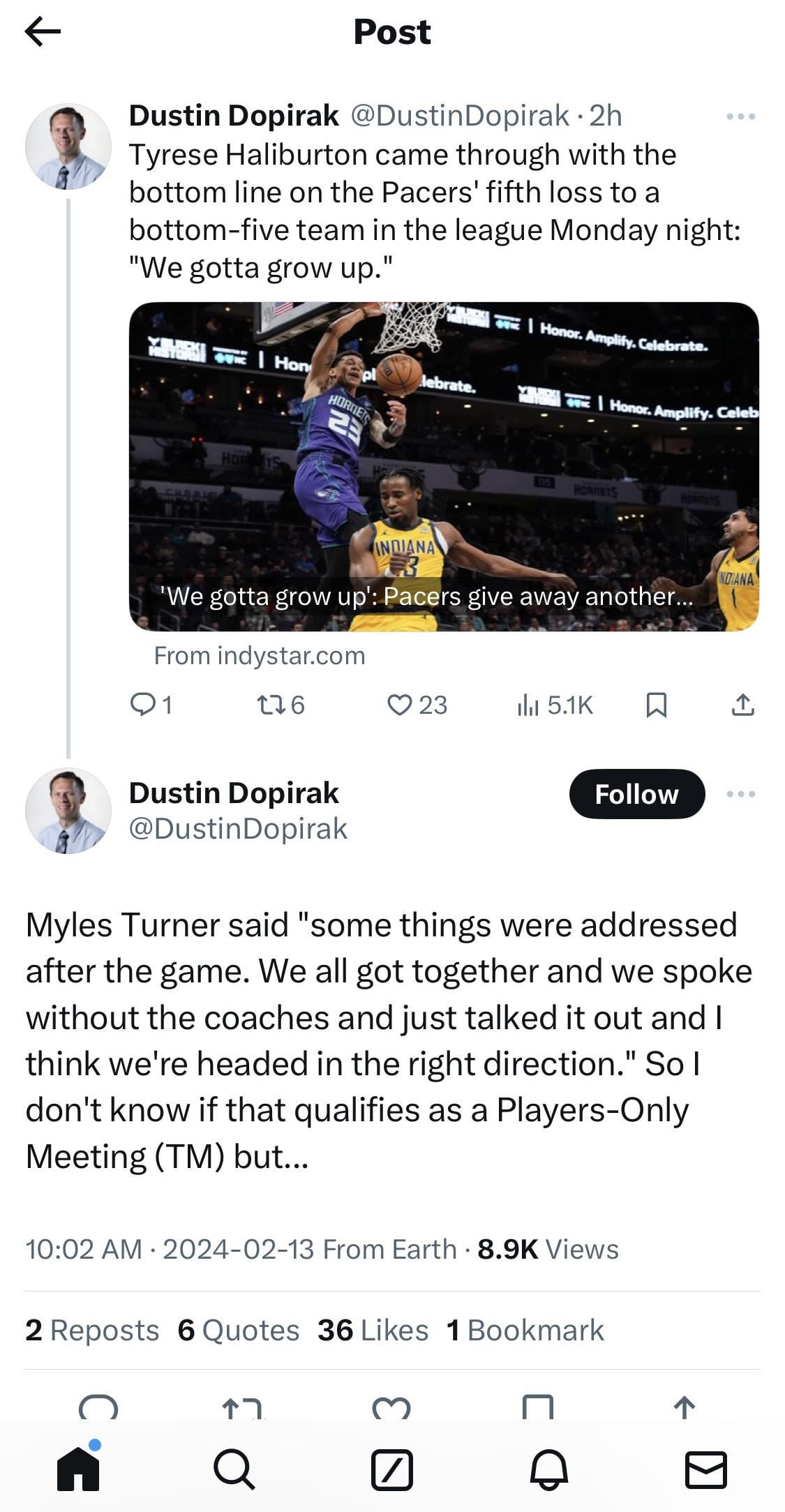
Task: Follow Dustin Dopirak
Action: click(x=636, y=794)
